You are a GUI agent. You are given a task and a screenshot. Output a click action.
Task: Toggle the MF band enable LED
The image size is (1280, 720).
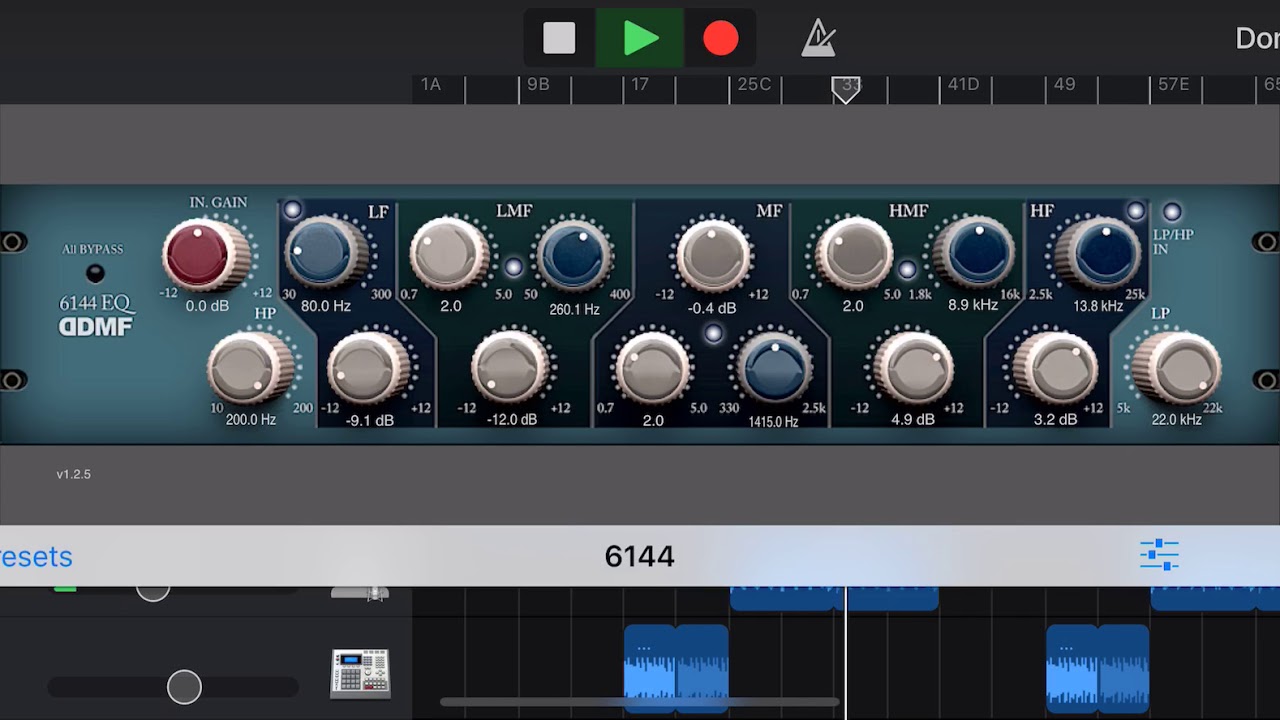click(x=713, y=334)
